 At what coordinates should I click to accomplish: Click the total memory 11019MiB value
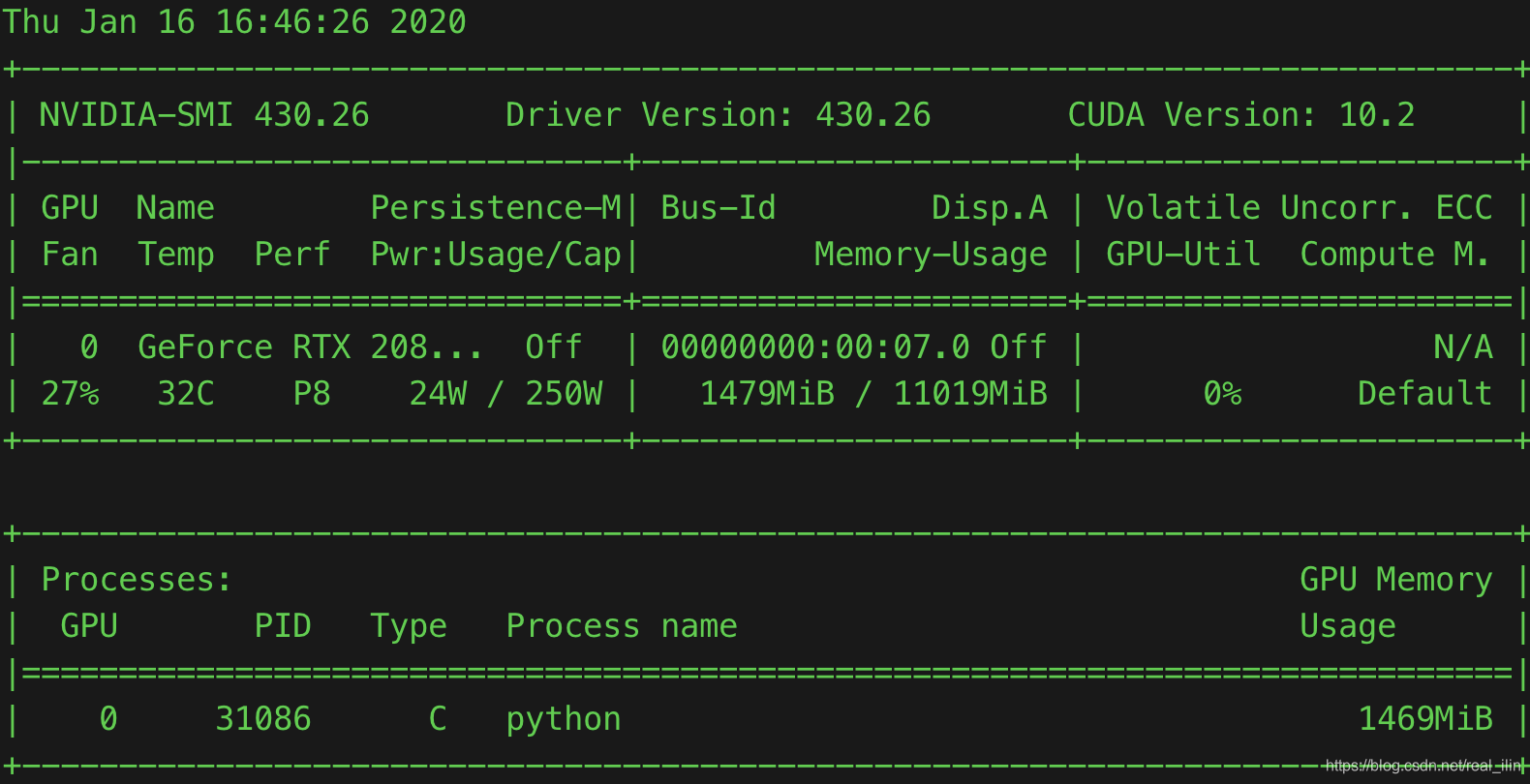(969, 393)
